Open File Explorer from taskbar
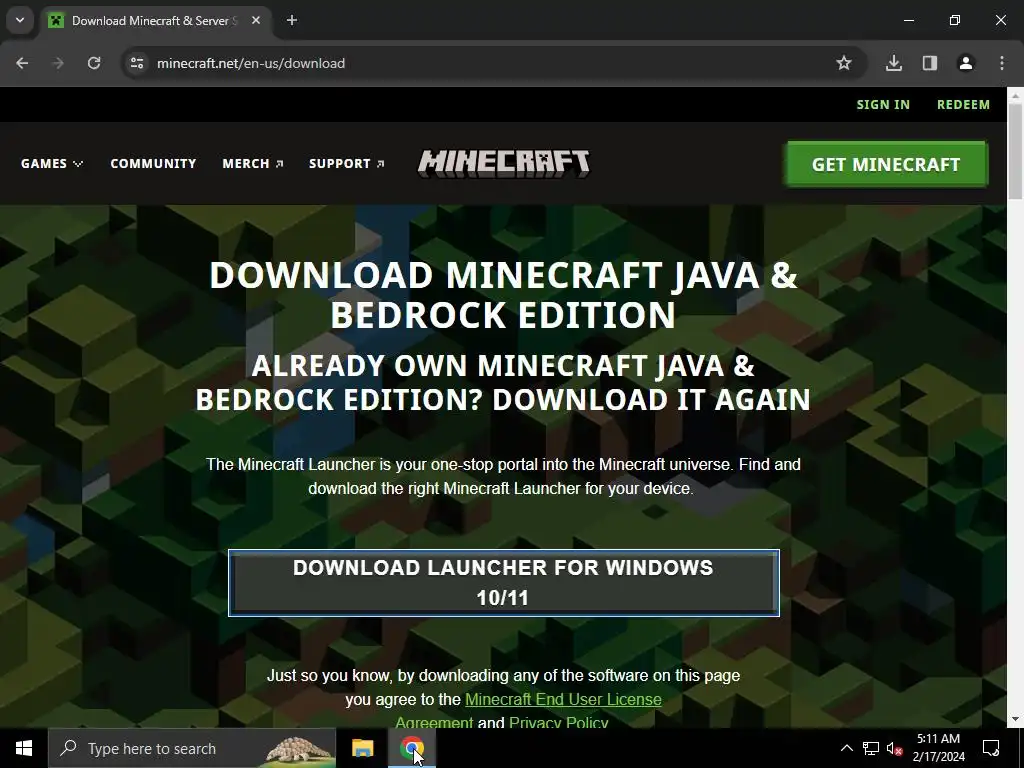1024x768 pixels. tap(362, 748)
